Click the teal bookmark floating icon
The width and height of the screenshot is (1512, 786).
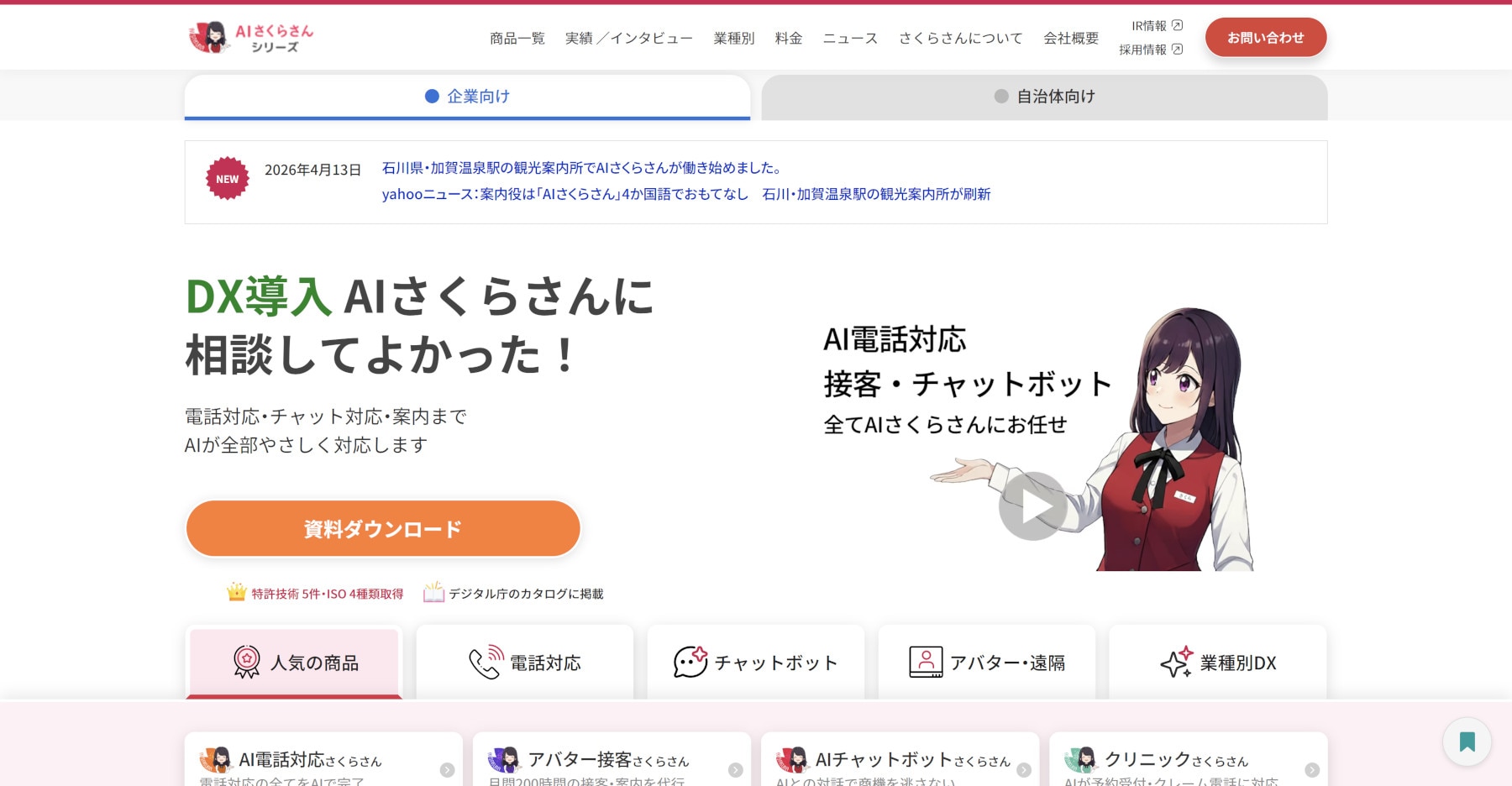click(x=1467, y=741)
